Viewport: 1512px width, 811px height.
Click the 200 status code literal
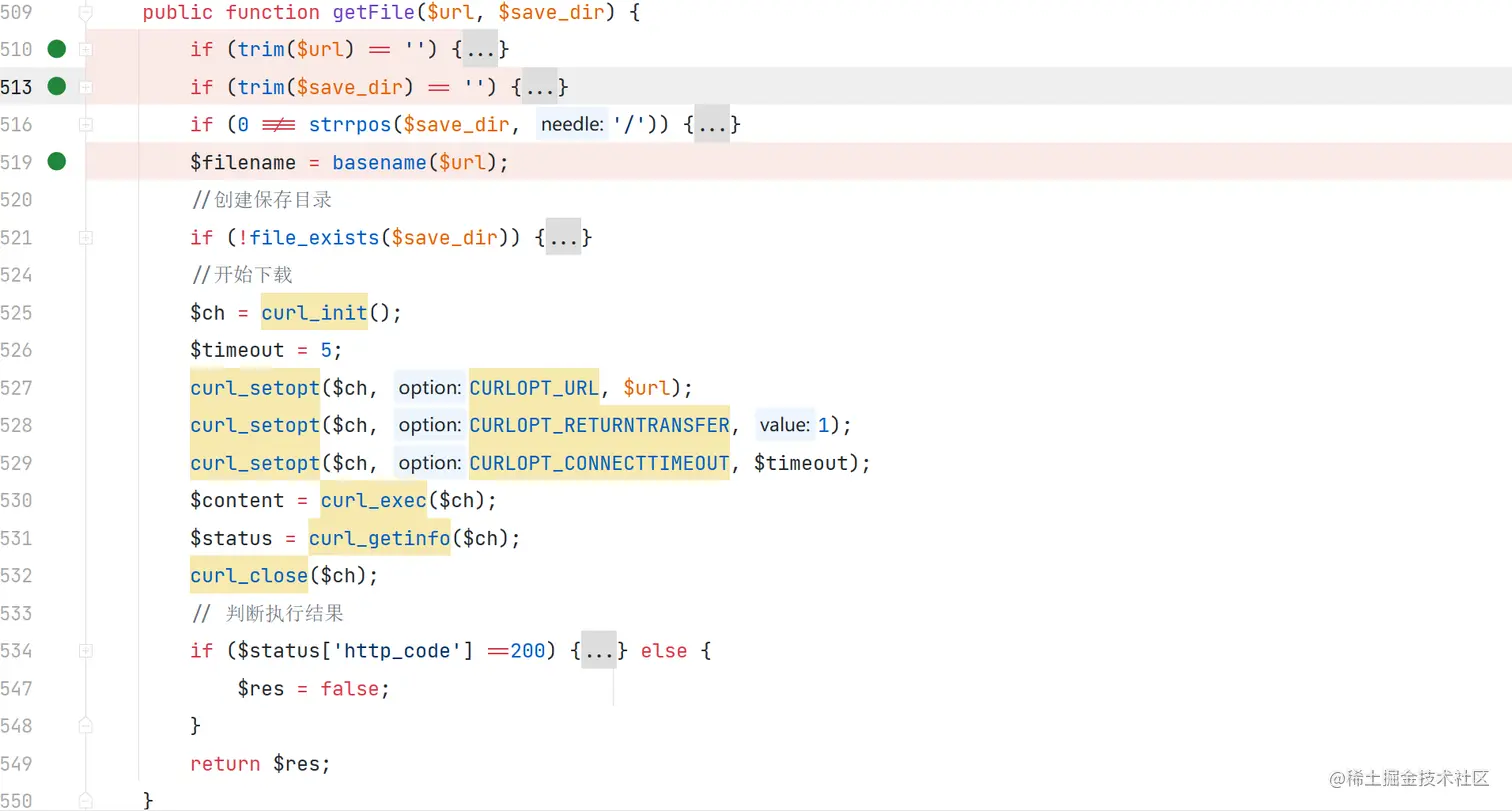click(x=528, y=651)
